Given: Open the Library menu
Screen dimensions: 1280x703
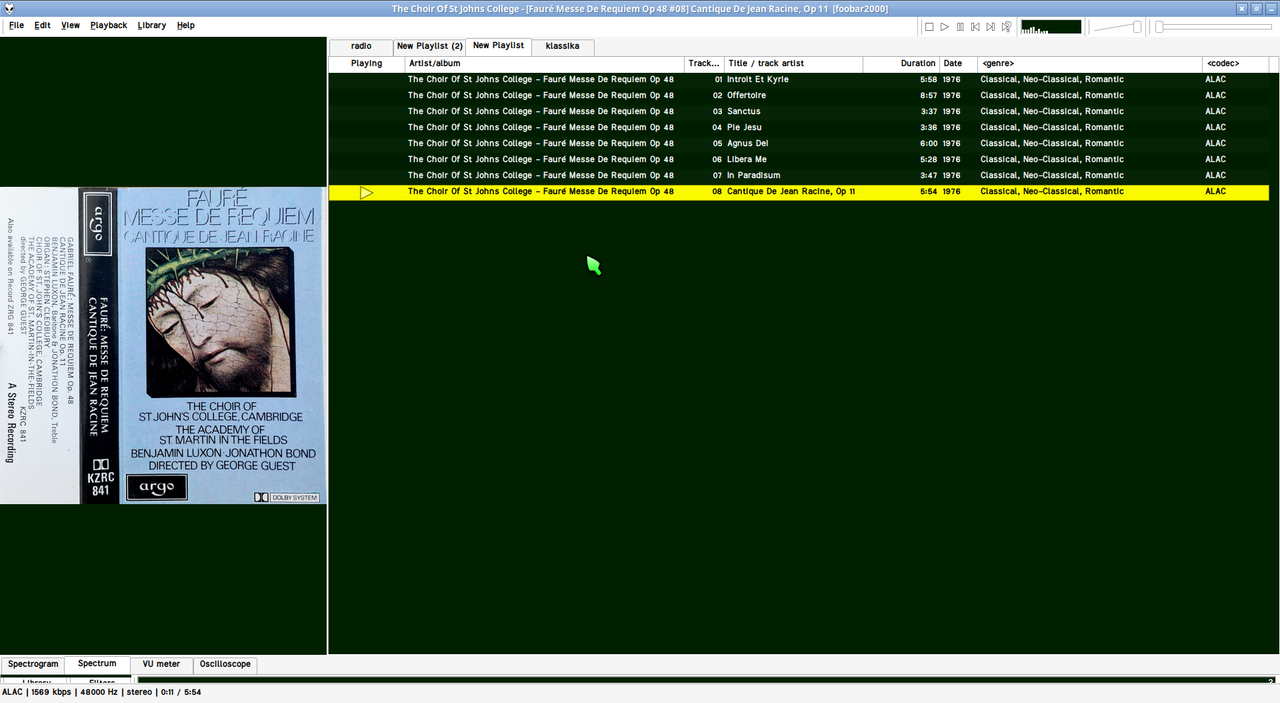Looking at the screenshot, I should coord(152,25).
